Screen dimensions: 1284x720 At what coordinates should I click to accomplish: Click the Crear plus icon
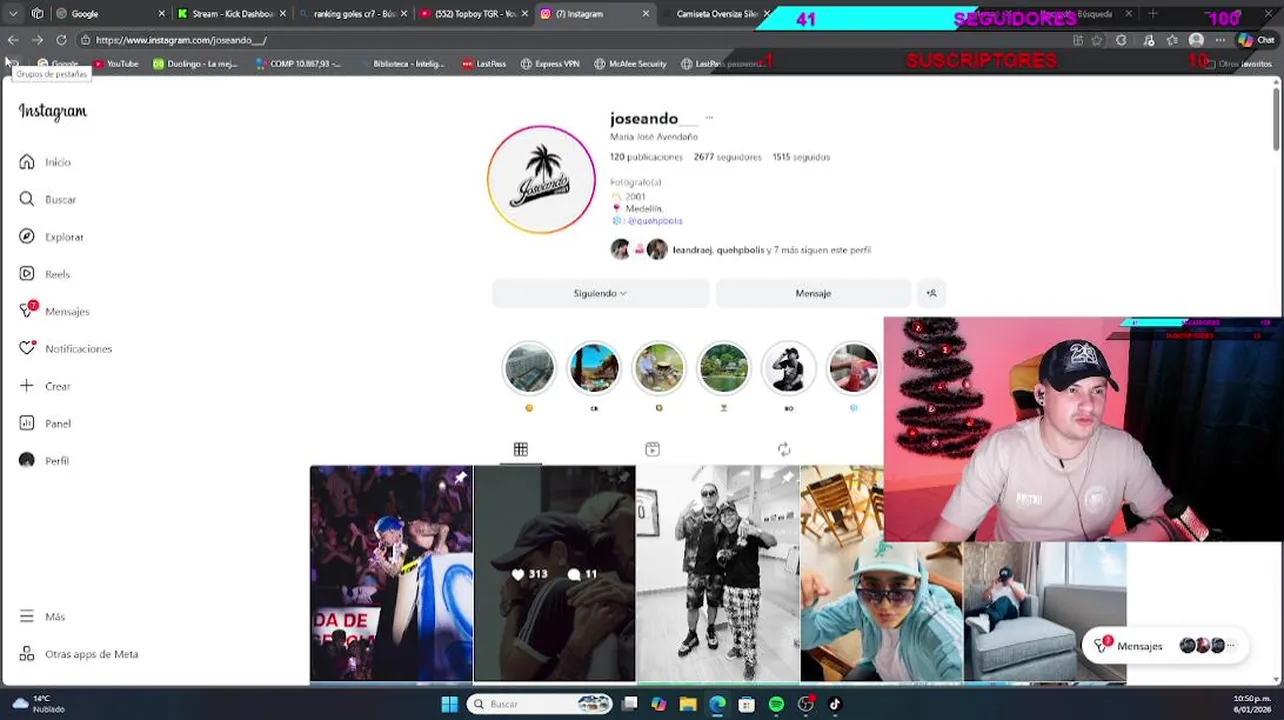(27, 386)
